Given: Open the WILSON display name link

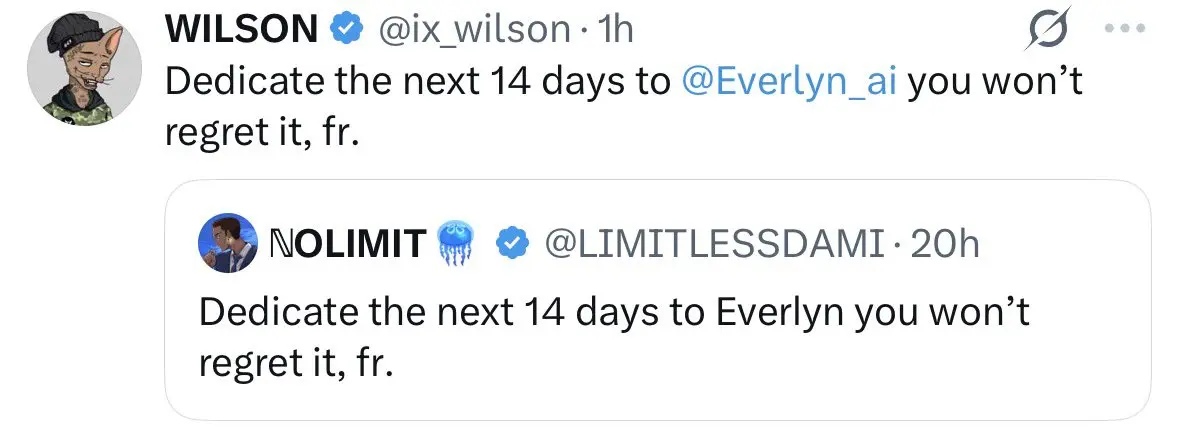Looking at the screenshot, I should [x=242, y=30].
